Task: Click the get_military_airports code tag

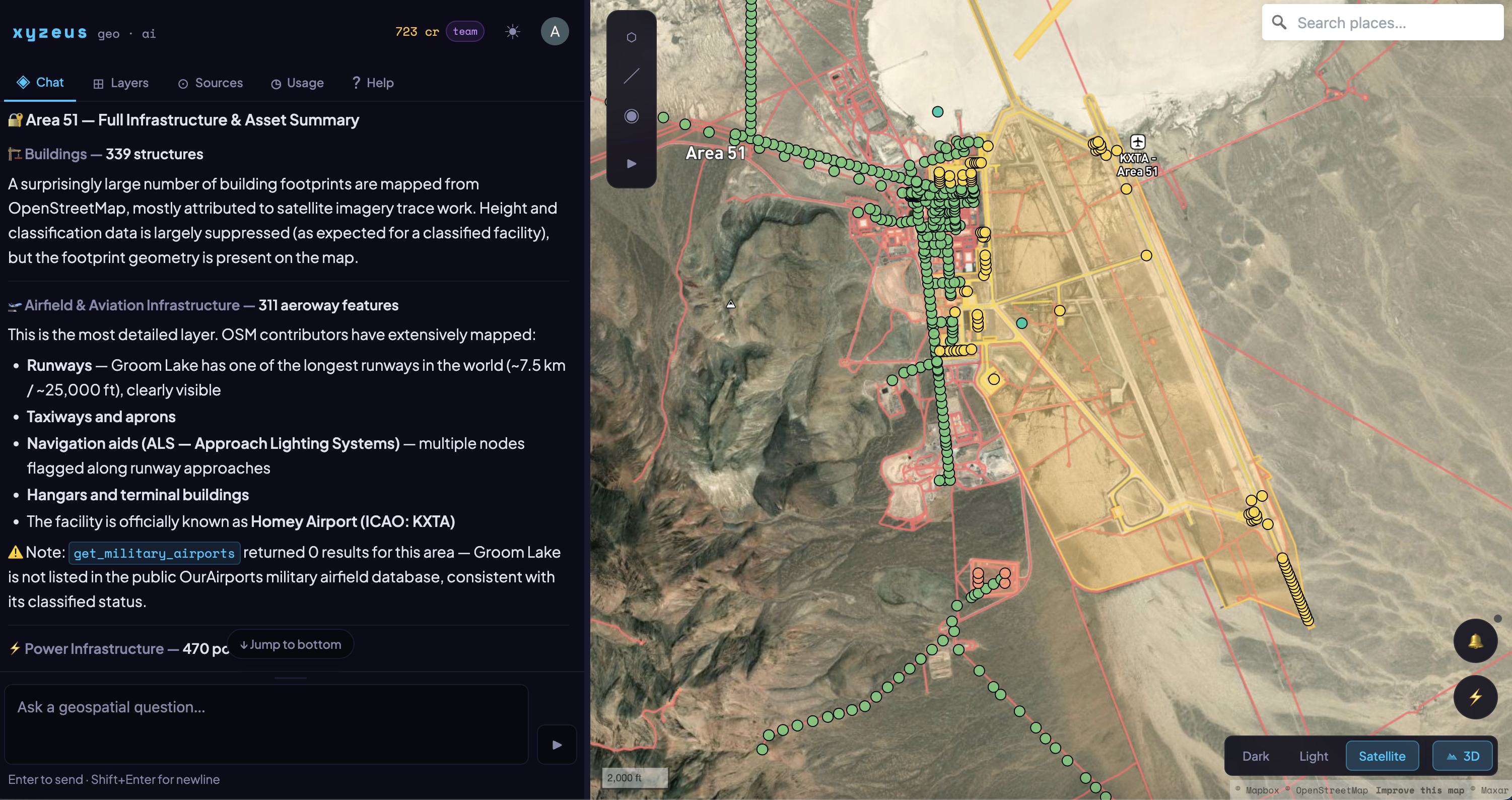Action: 154,553
